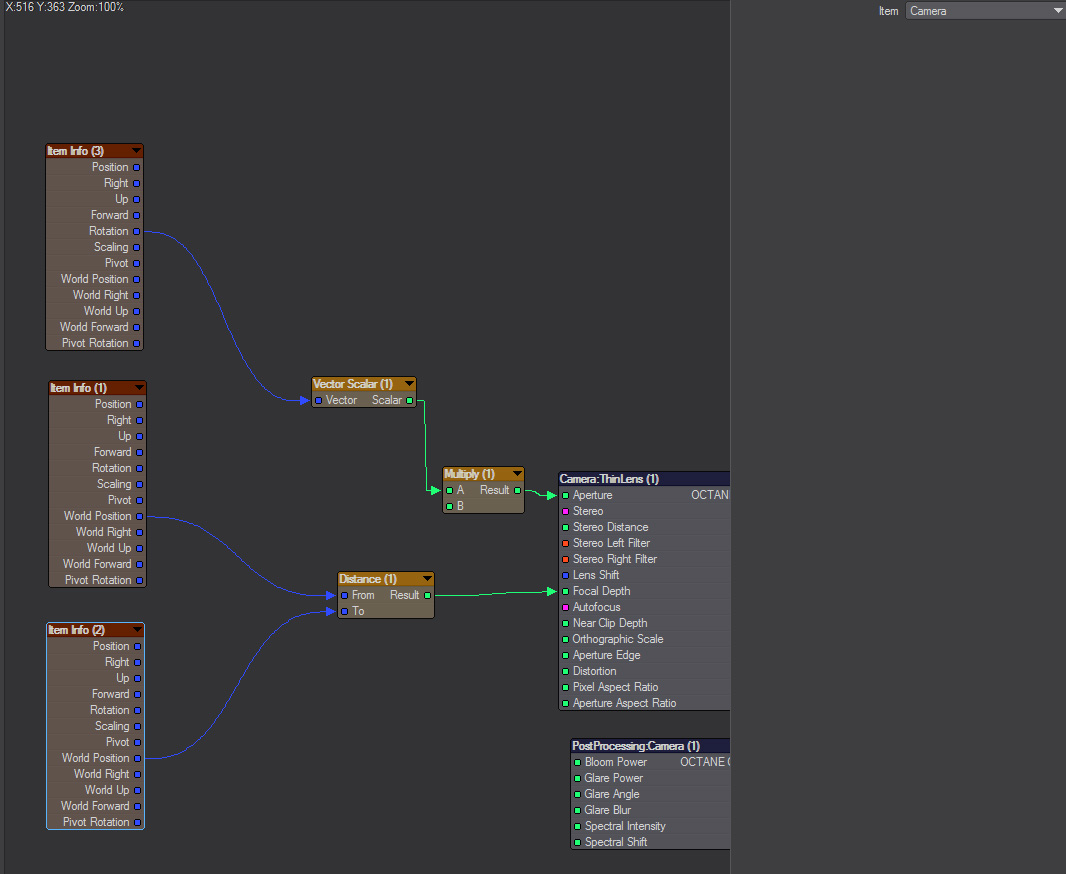Image resolution: width=1066 pixels, height=874 pixels.
Task: Select the Camera:ThinLens (1) node title
Action: click(609, 478)
